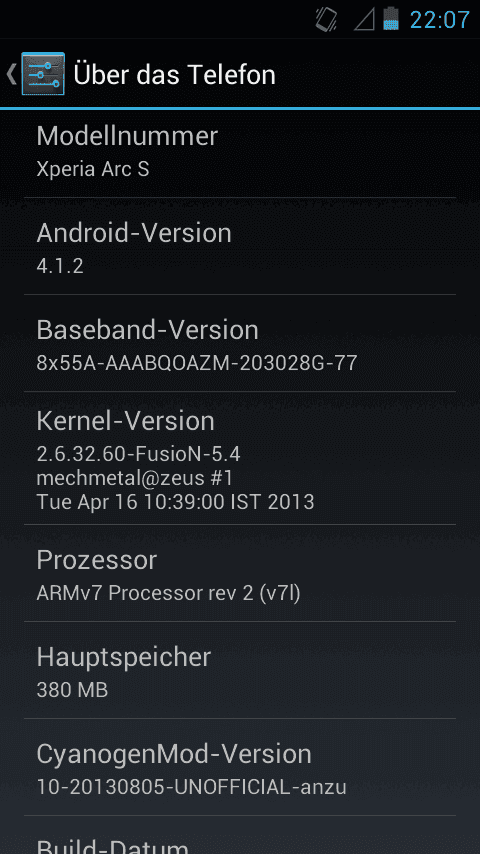Viewport: 480px width, 854px height.
Task: Tap the CyanogenMod-Version entry
Action: 240,767
